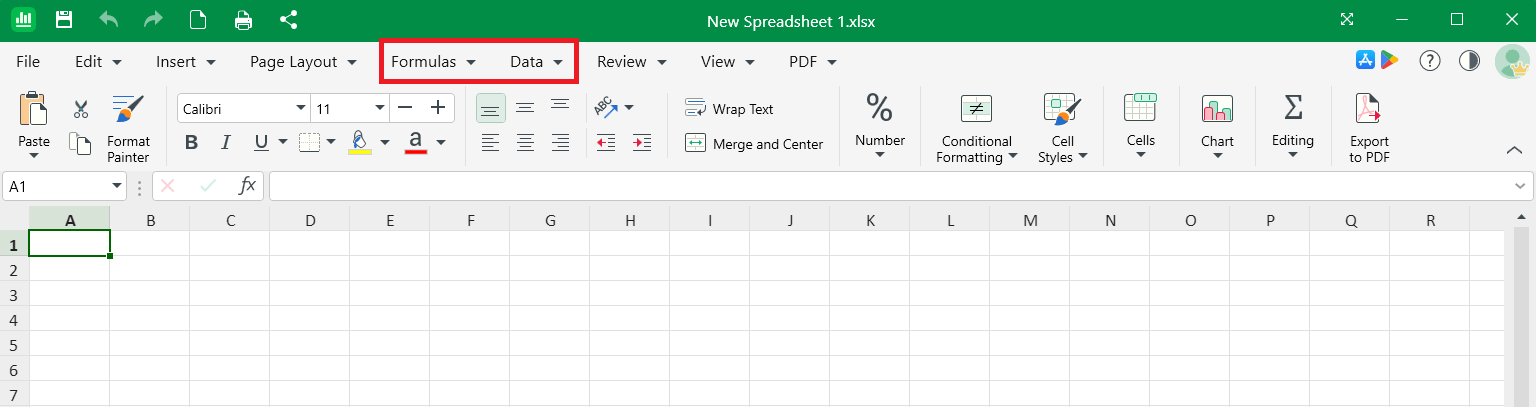Image resolution: width=1536 pixels, height=407 pixels.
Task: Open the Calibri font name dropdown
Action: coord(244,108)
